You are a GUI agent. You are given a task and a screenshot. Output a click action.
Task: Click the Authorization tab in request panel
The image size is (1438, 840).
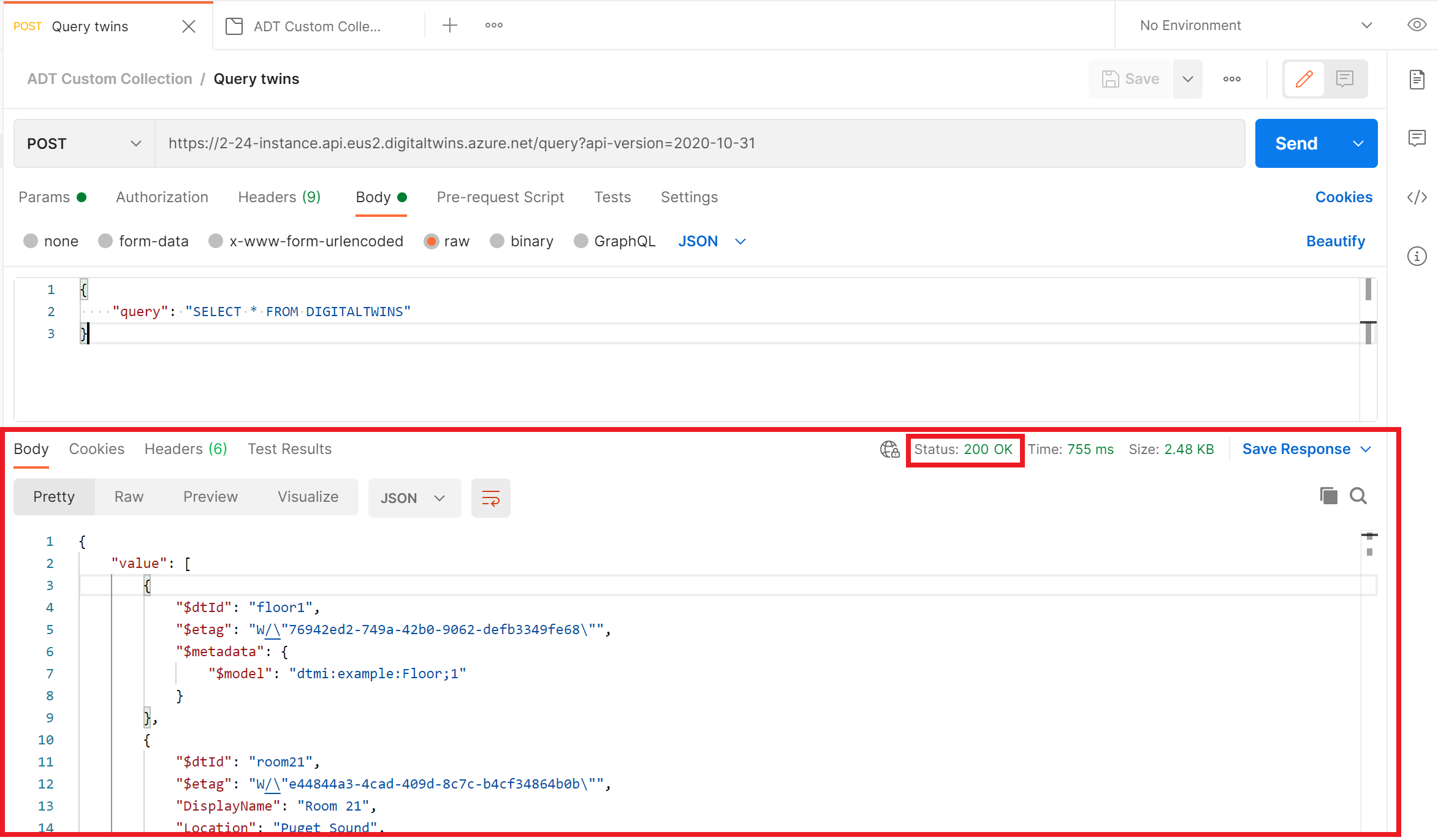[162, 197]
